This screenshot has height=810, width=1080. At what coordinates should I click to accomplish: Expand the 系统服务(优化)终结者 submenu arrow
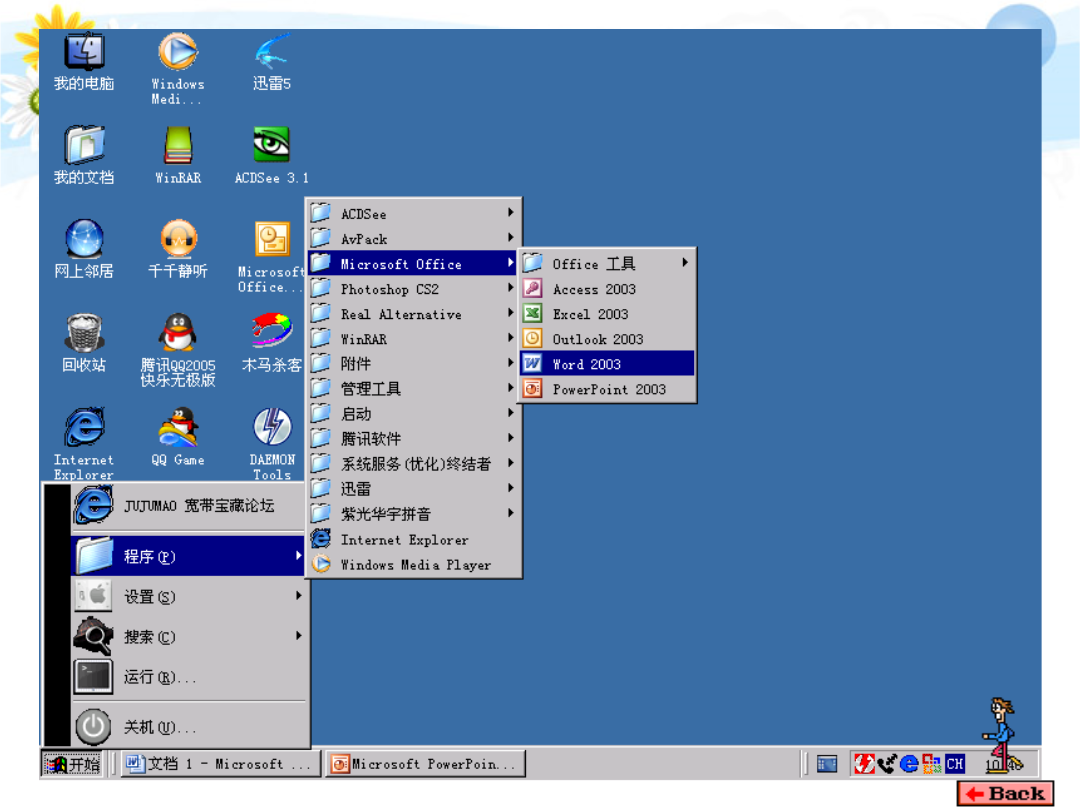click(x=510, y=463)
